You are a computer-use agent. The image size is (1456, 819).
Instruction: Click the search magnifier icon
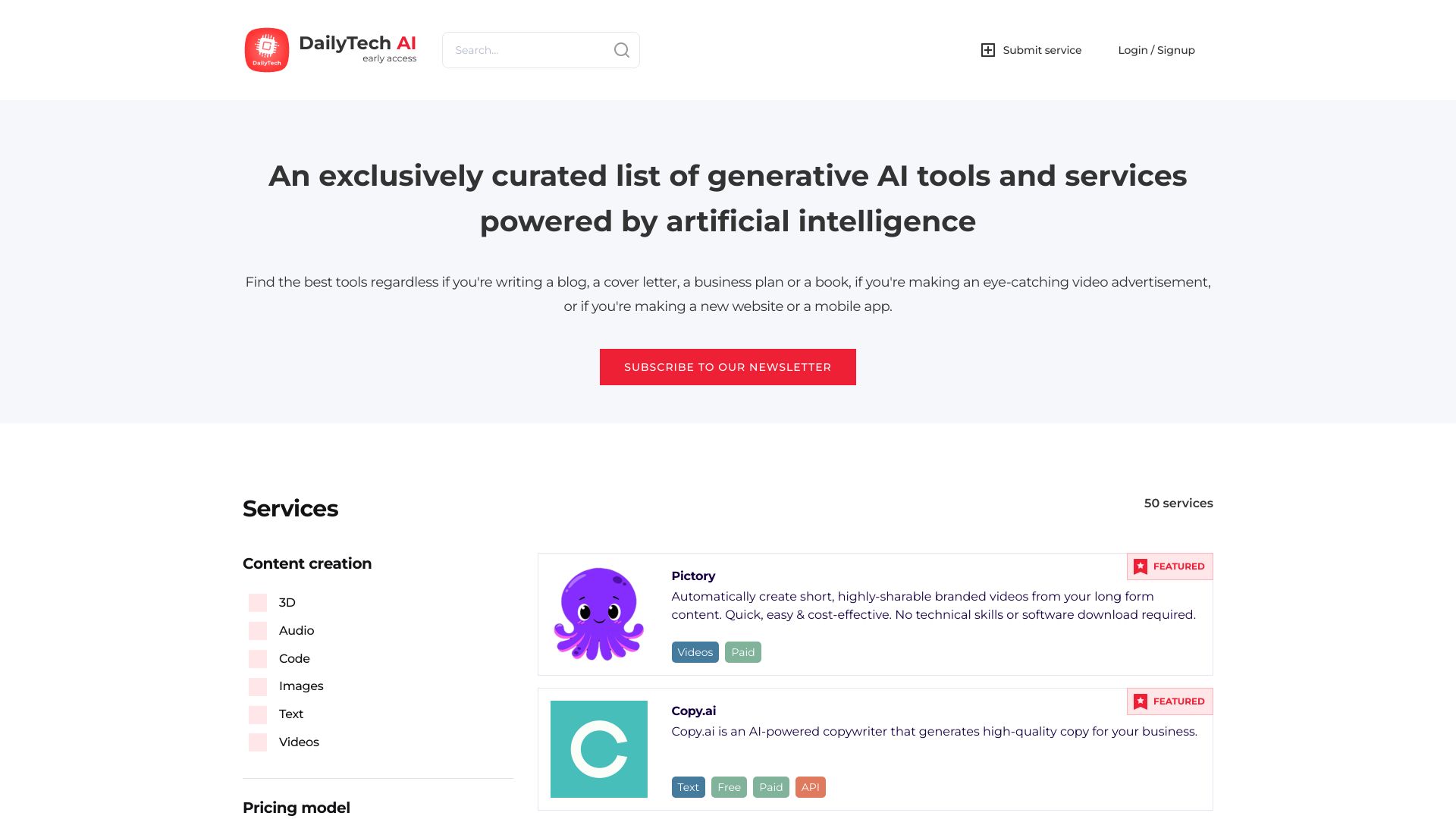[x=621, y=49]
